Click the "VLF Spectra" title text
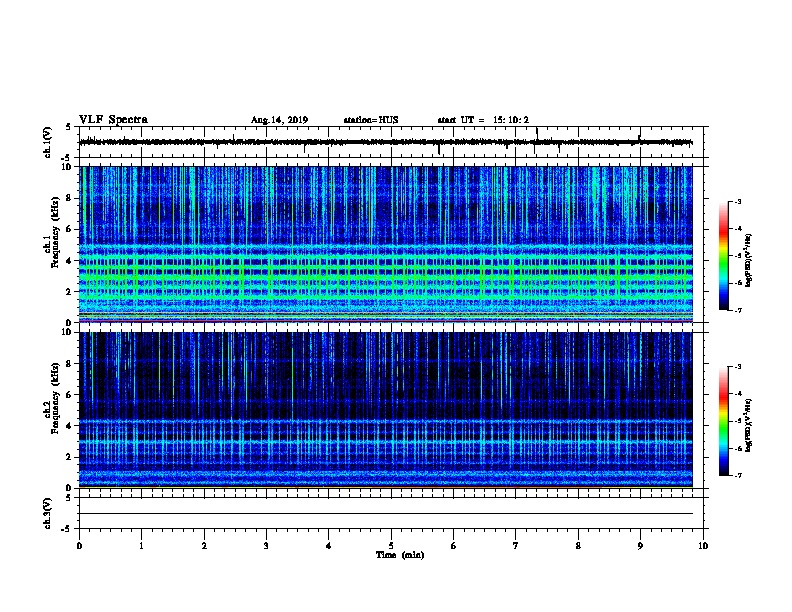The image size is (792, 612). coord(113,120)
